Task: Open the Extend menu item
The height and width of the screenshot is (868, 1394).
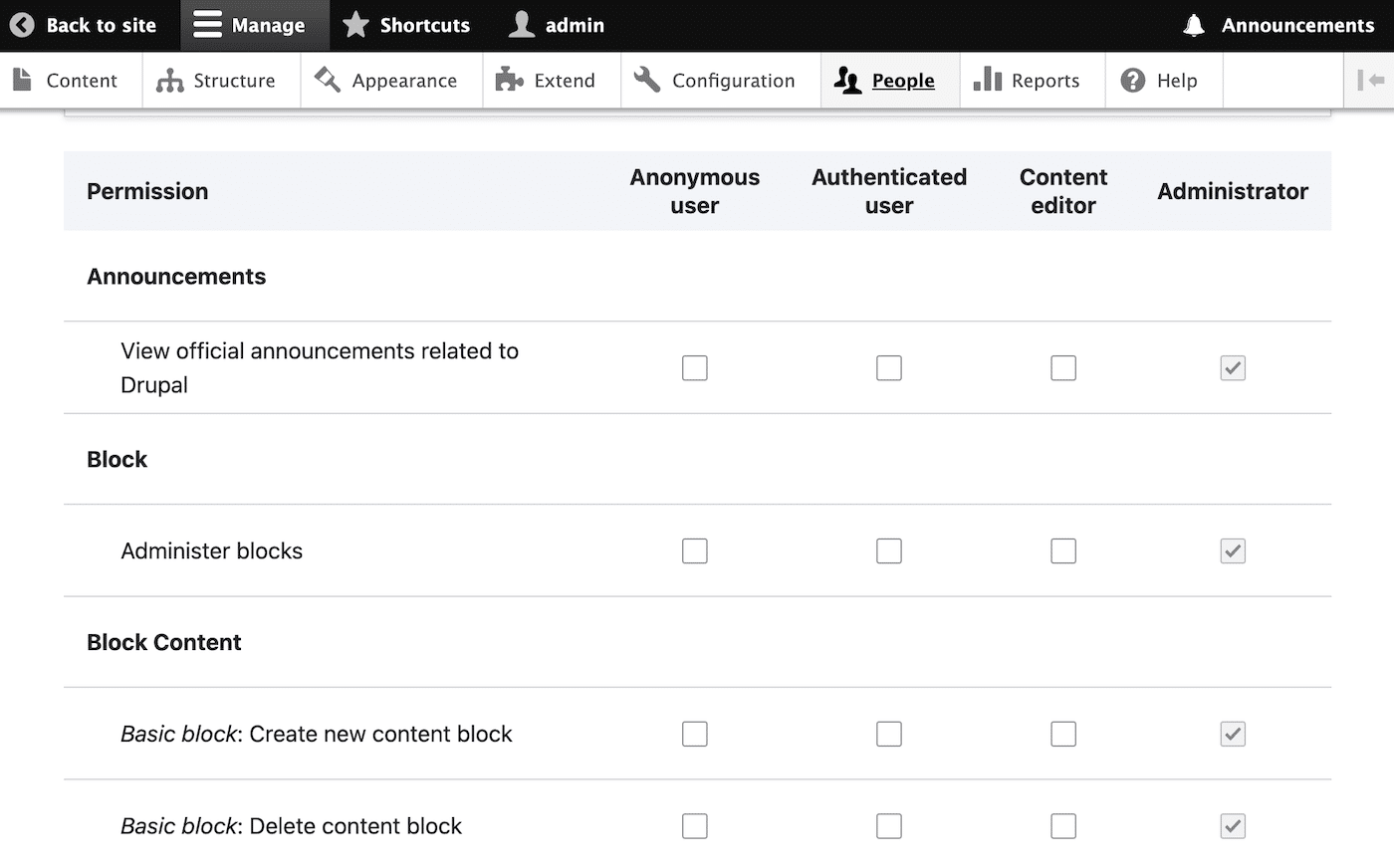Action: 565,81
